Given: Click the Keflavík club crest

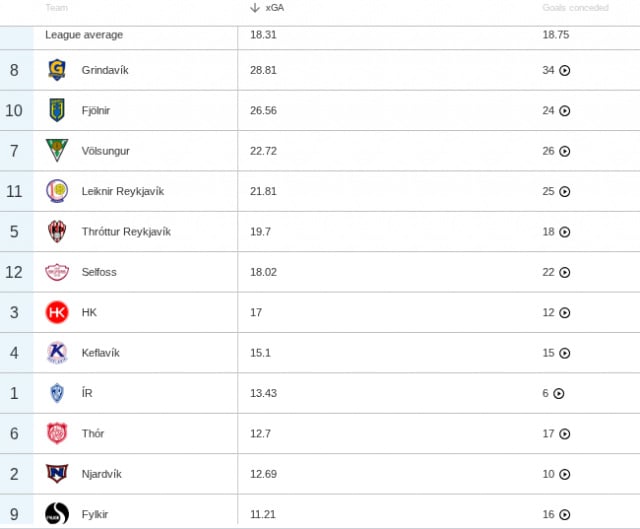Looking at the screenshot, I should (57, 353).
